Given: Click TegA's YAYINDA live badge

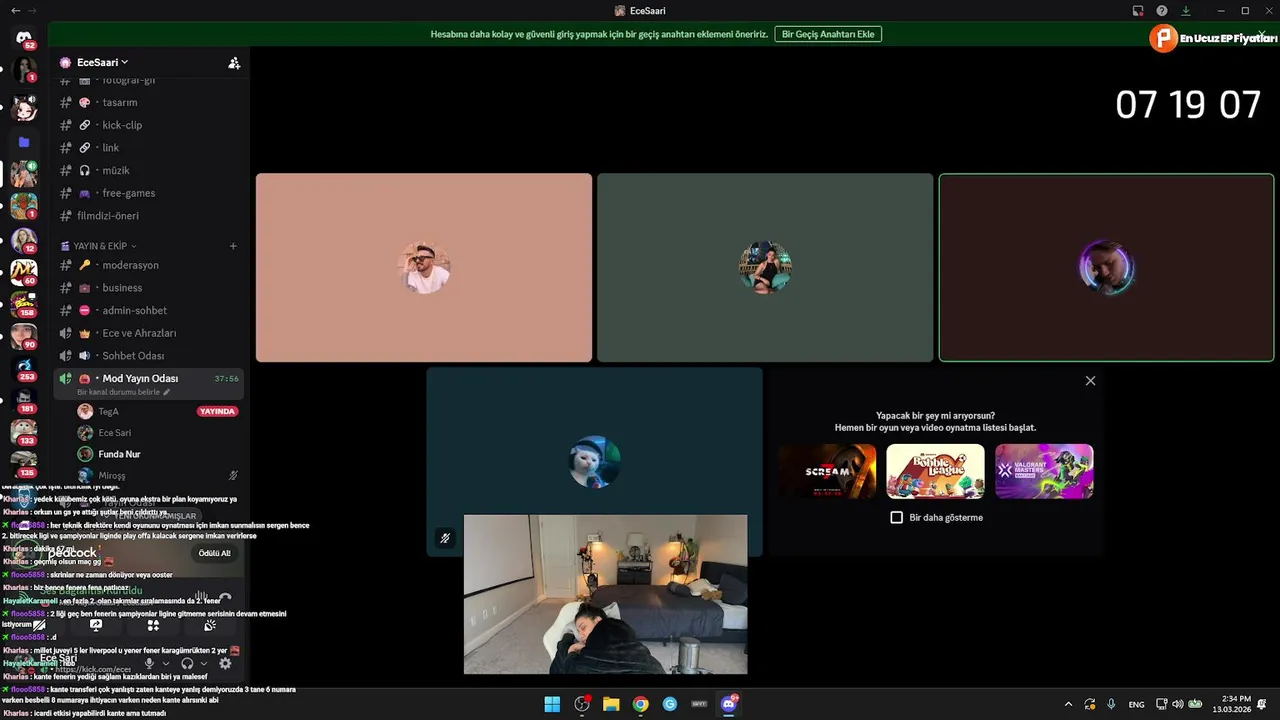Looking at the screenshot, I should point(218,411).
